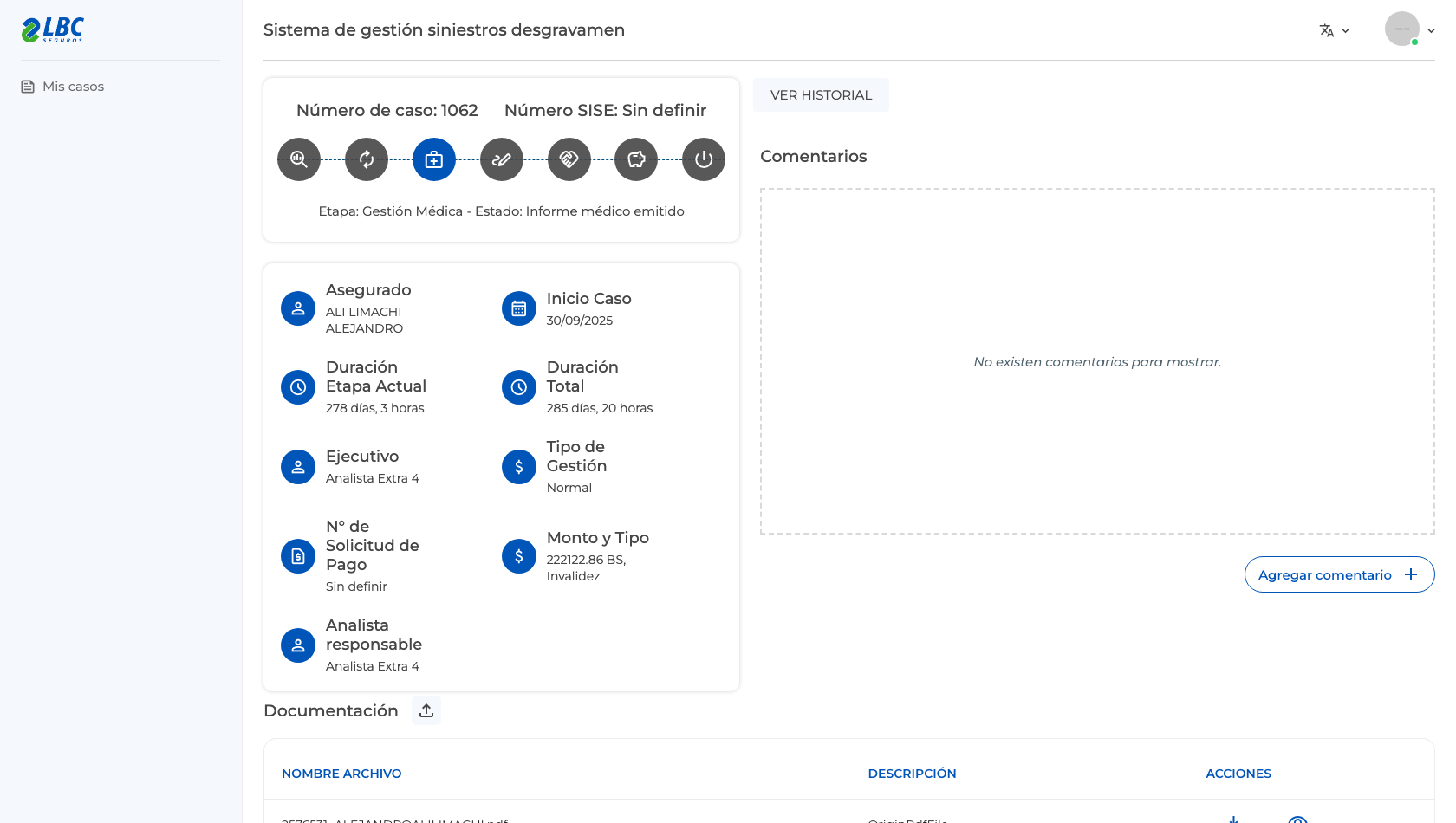1456x823 pixels.
Task: Open the medical briefcase stage icon
Action: (434, 159)
